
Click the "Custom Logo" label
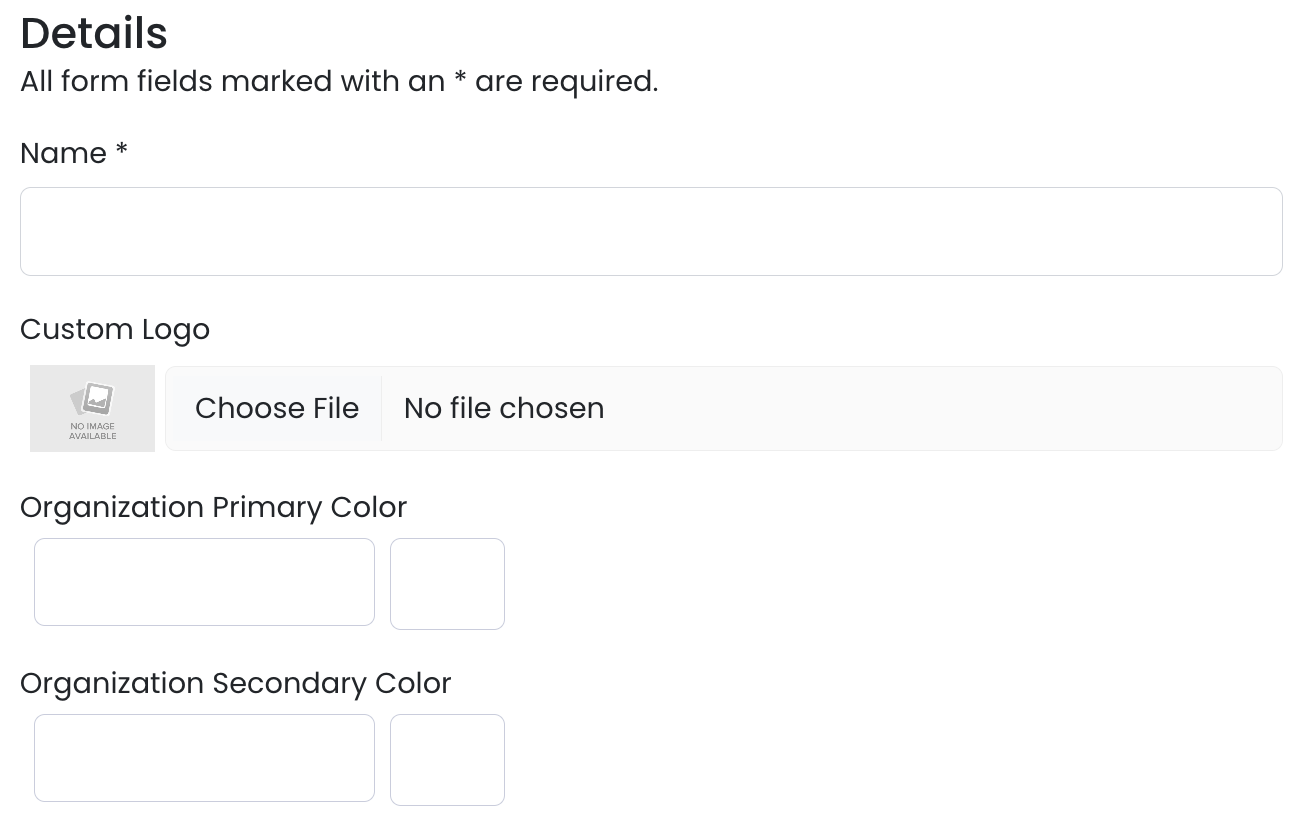click(115, 329)
